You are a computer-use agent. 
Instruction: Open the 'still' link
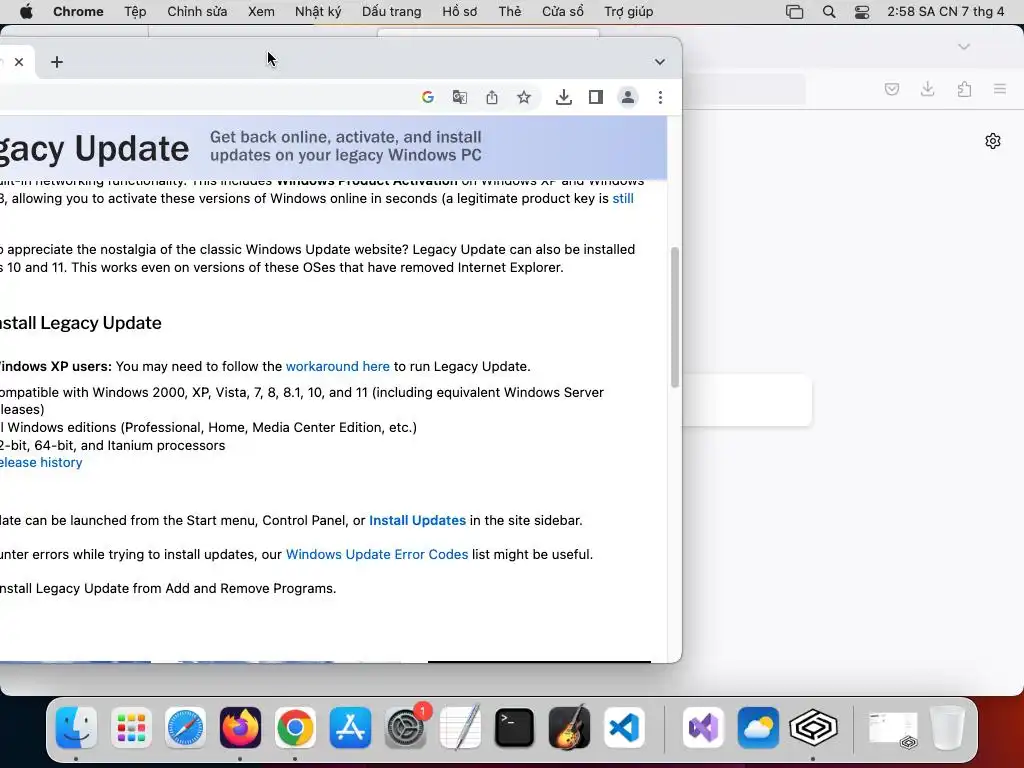pyautogui.click(x=623, y=199)
